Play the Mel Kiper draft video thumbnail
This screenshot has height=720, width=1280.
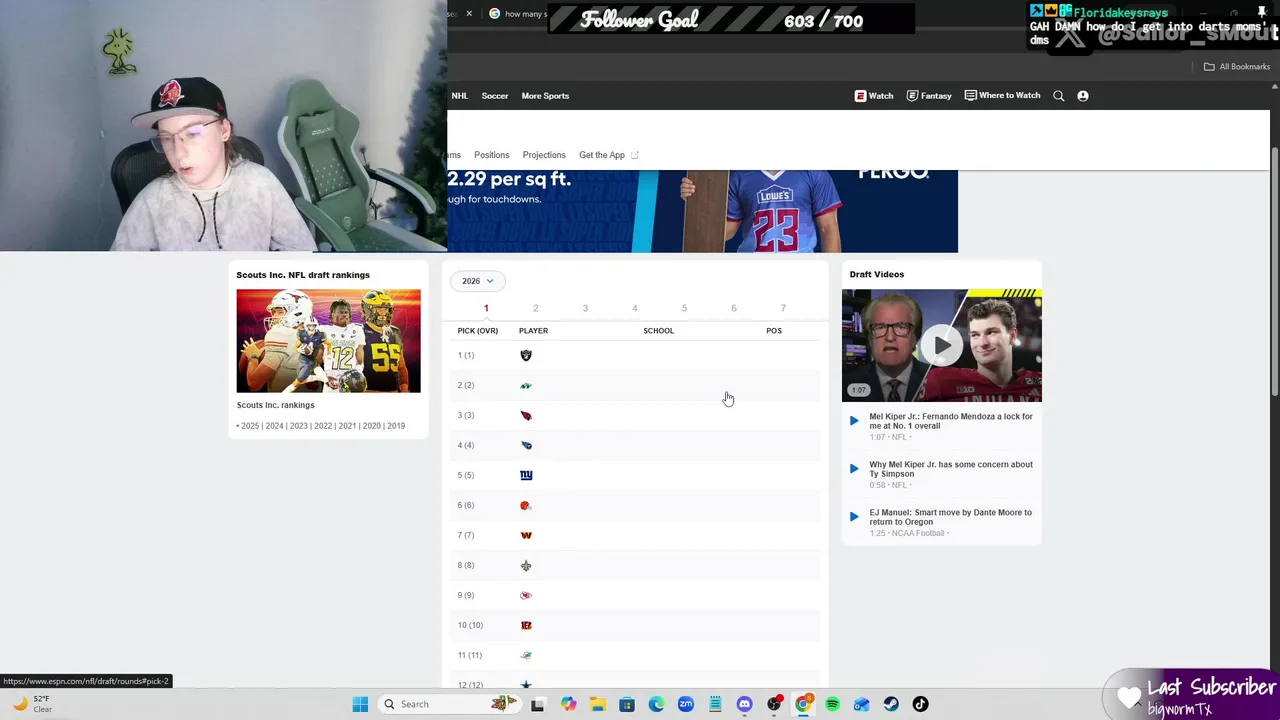click(x=941, y=346)
